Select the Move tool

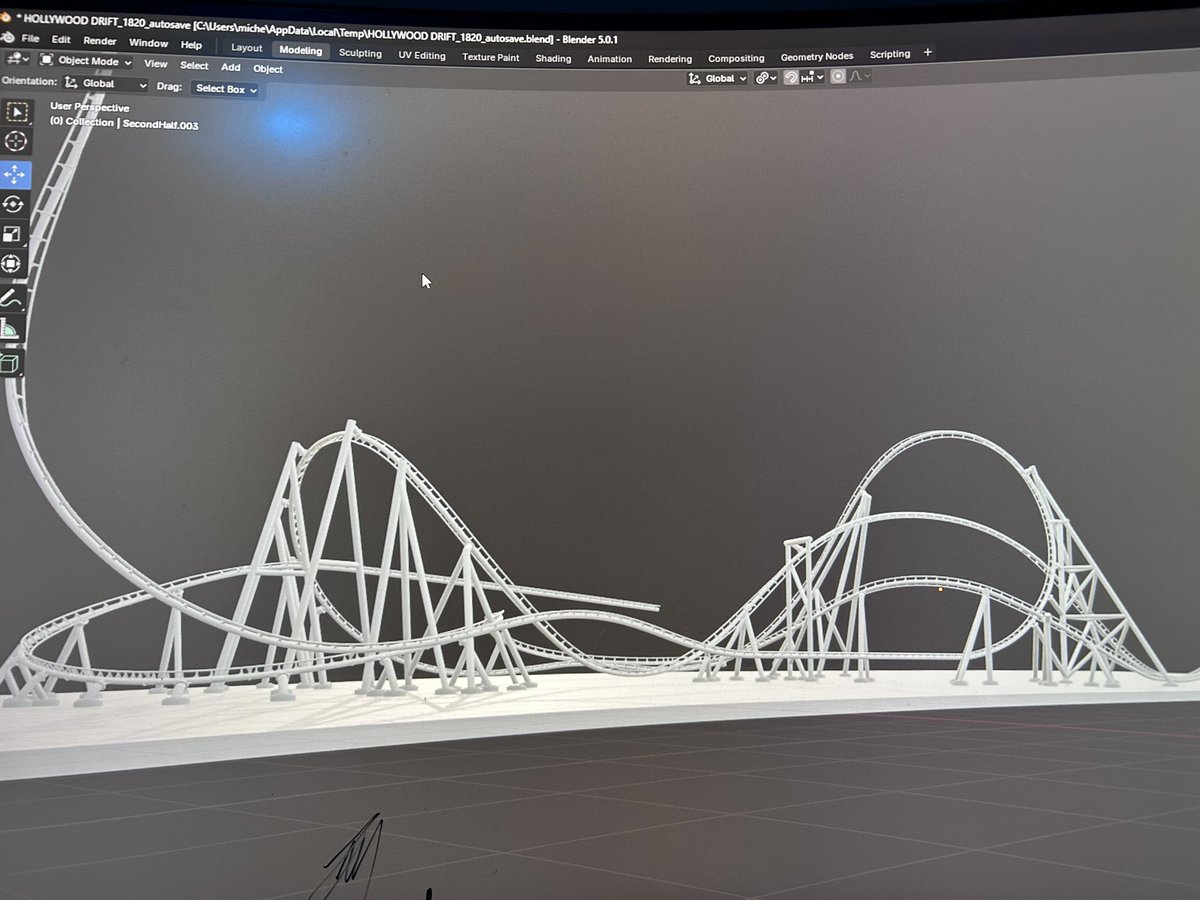(x=15, y=174)
